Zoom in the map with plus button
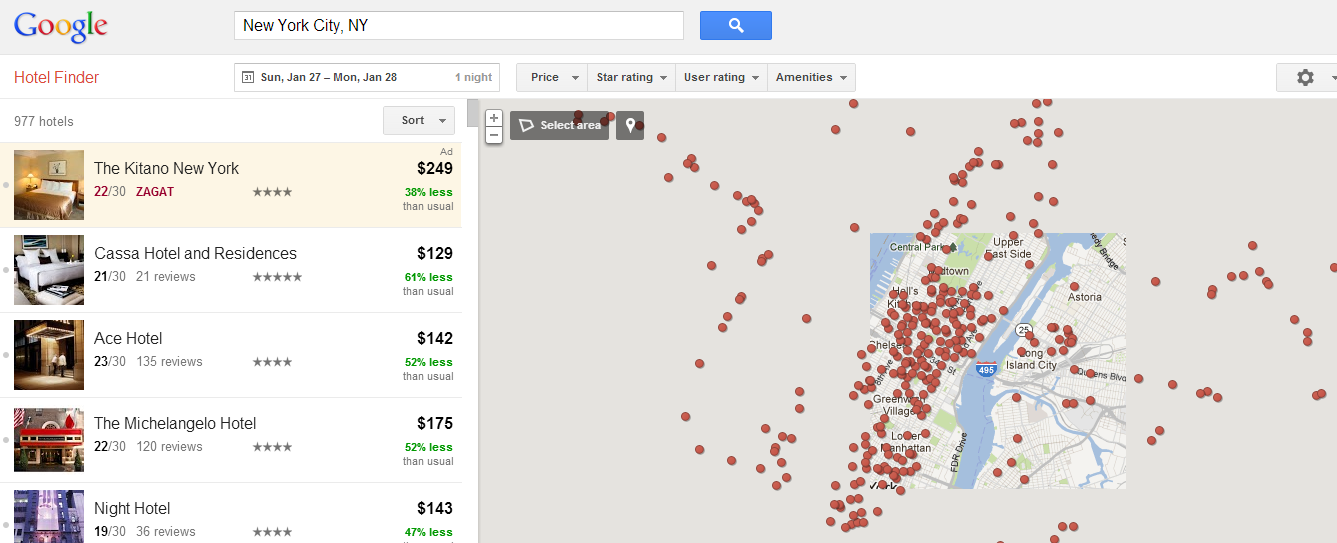Screen dimensions: 1337x543 (494, 118)
